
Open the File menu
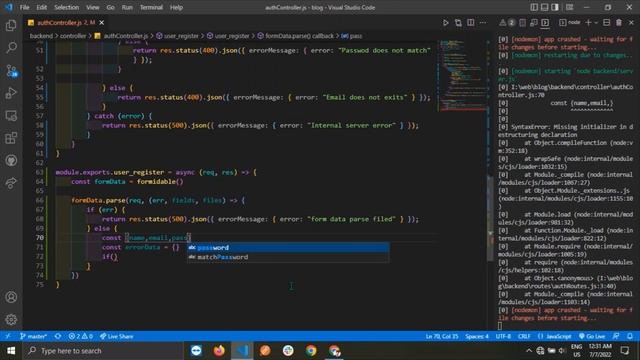(x=24, y=7)
